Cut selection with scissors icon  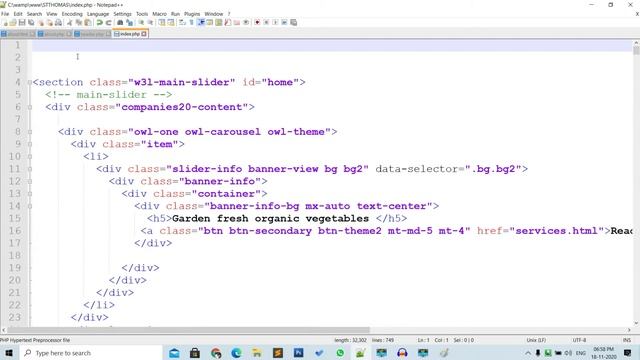[x=69, y=22]
